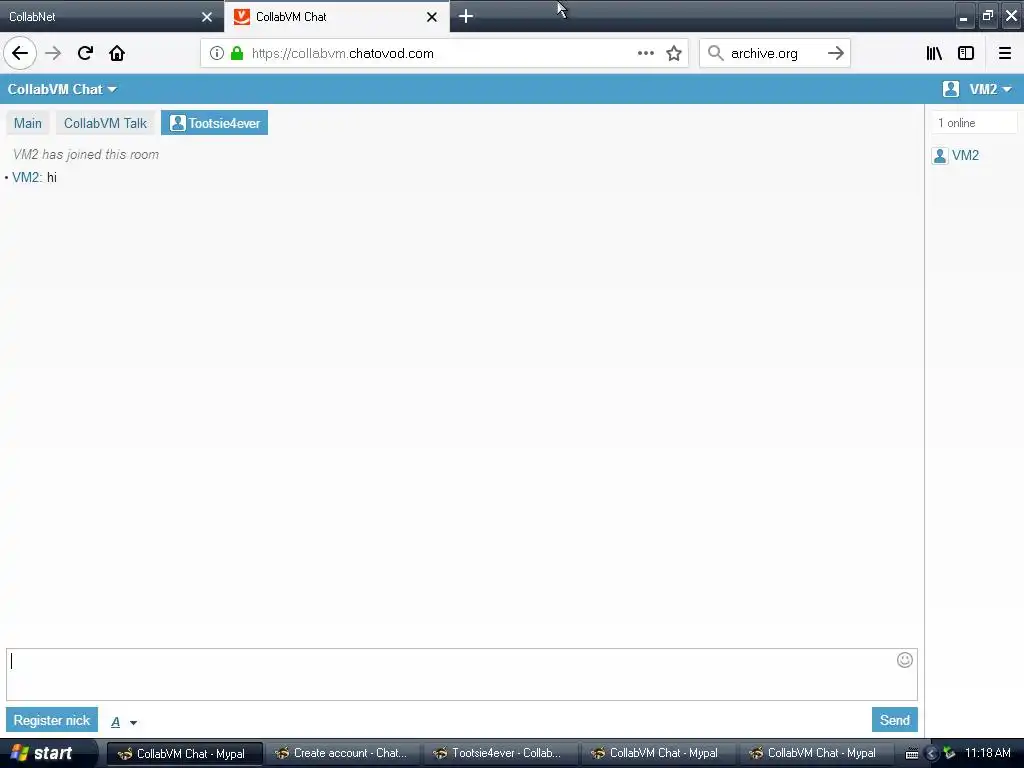Screen dimensions: 1024x768
Task: Select VM2 in the online users list
Action: [965, 155]
